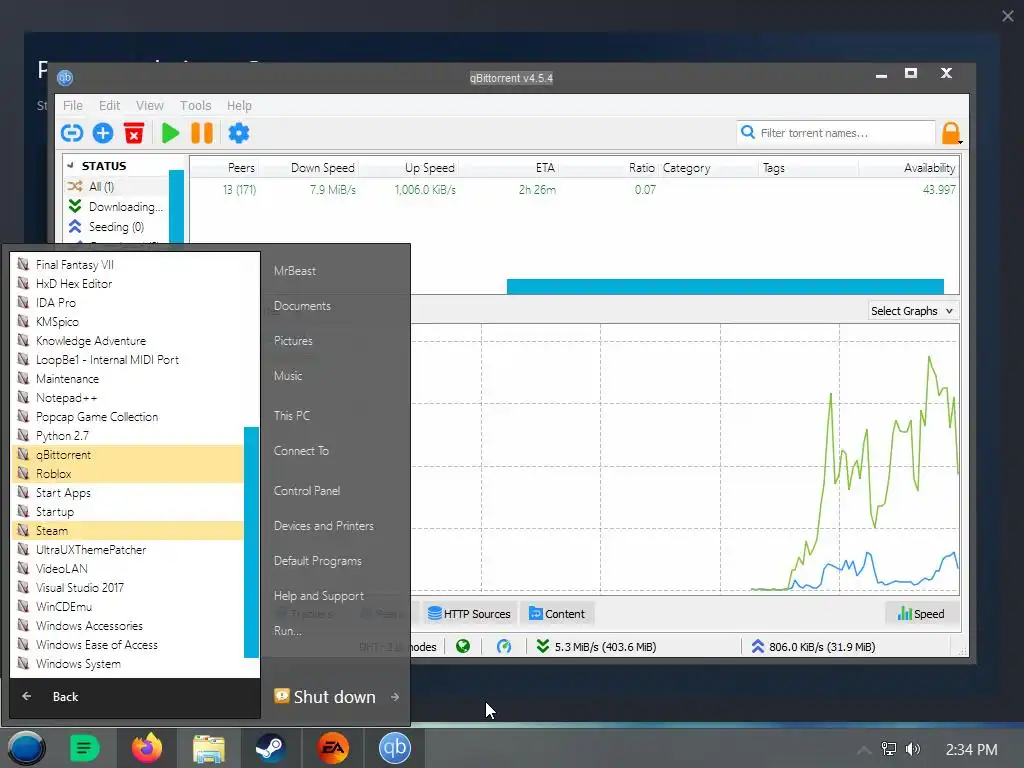
Task: Open the View menu
Action: [x=150, y=106]
